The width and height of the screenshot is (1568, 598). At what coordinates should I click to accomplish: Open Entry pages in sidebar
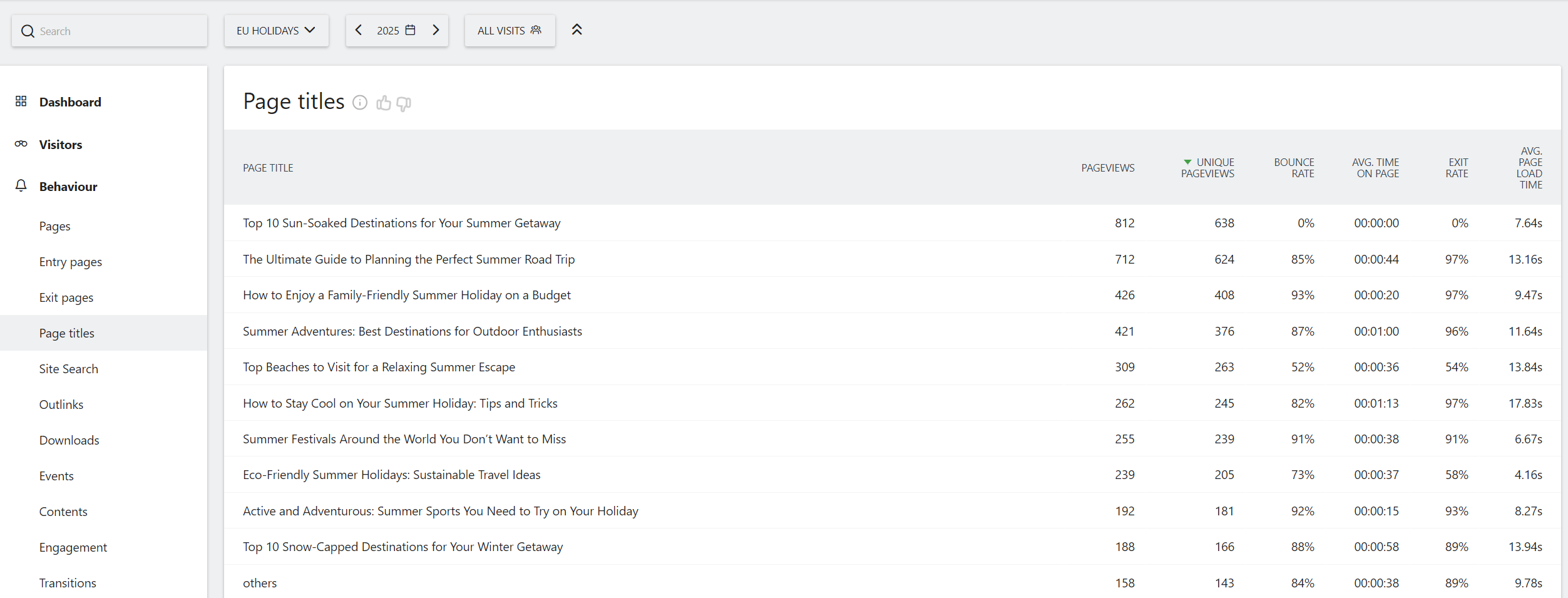(x=70, y=262)
